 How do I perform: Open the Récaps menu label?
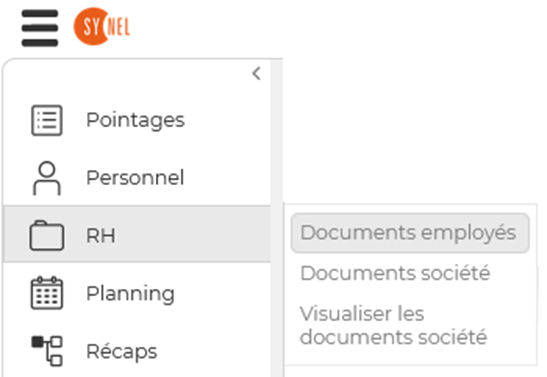pos(122,352)
